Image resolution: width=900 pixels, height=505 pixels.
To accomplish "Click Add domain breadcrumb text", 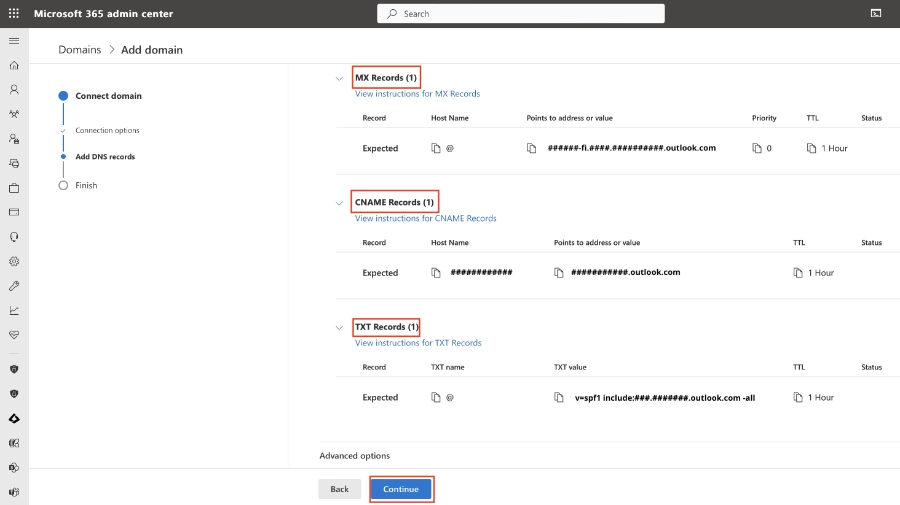I will [152, 50].
